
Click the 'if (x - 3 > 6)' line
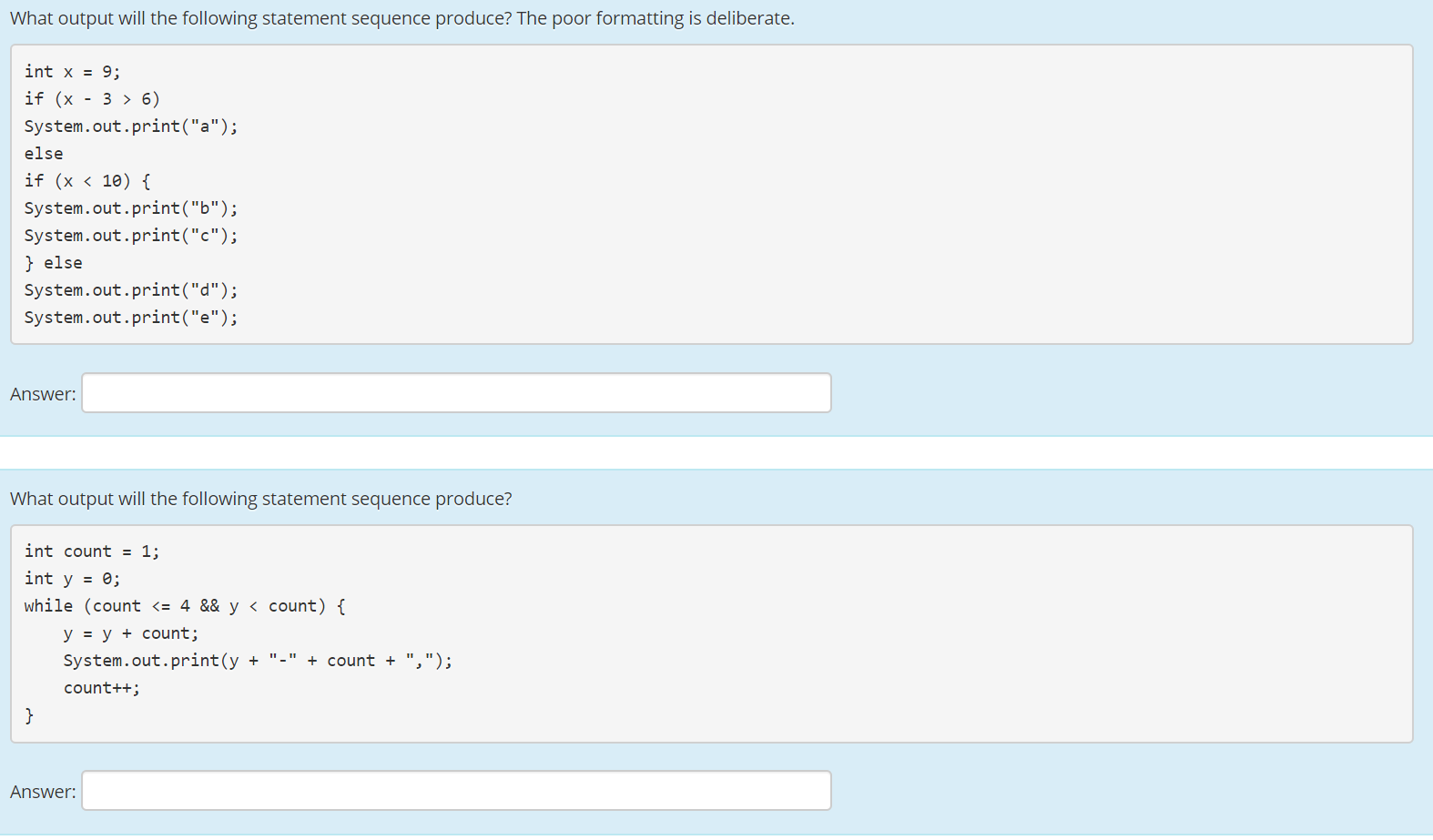click(92, 99)
